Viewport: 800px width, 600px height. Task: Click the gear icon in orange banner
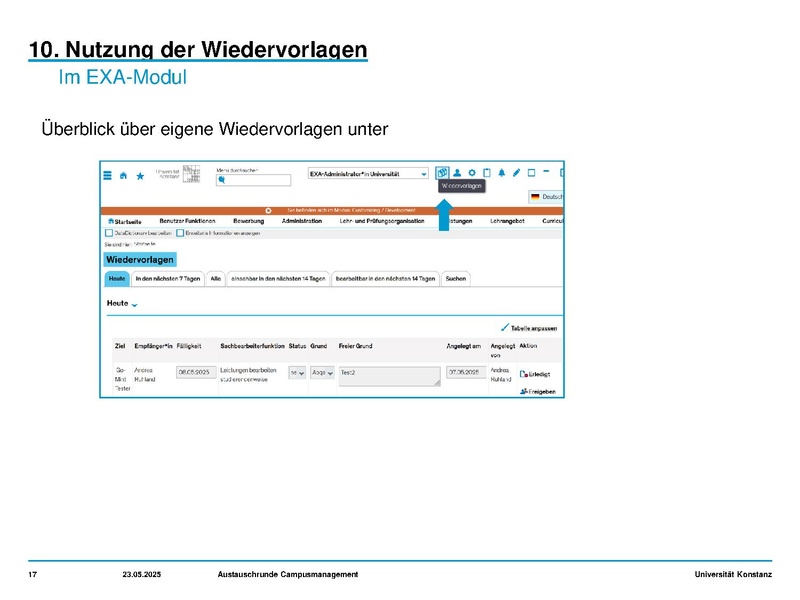(268, 211)
